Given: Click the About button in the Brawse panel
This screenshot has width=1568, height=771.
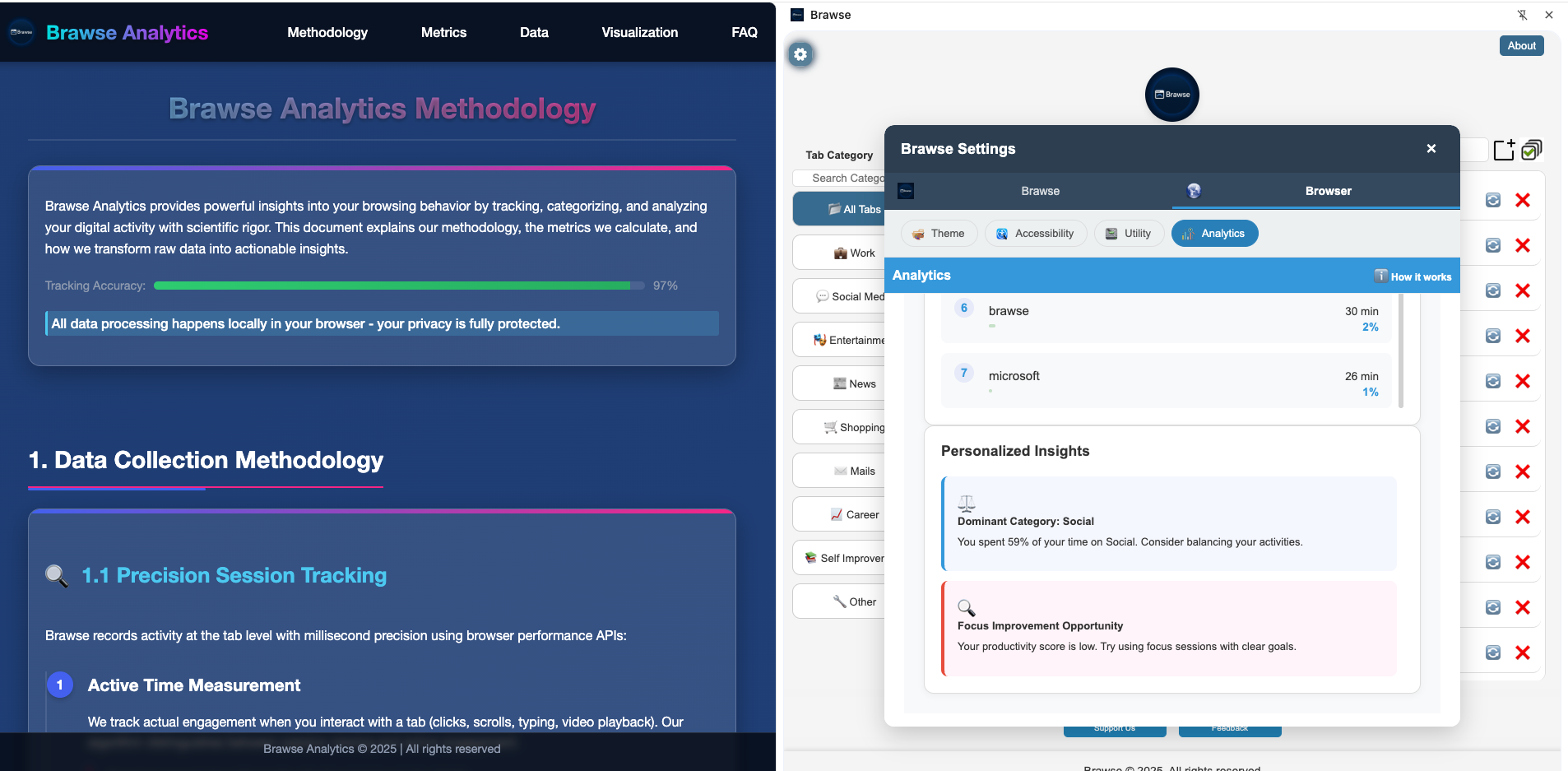Looking at the screenshot, I should 1521,46.
